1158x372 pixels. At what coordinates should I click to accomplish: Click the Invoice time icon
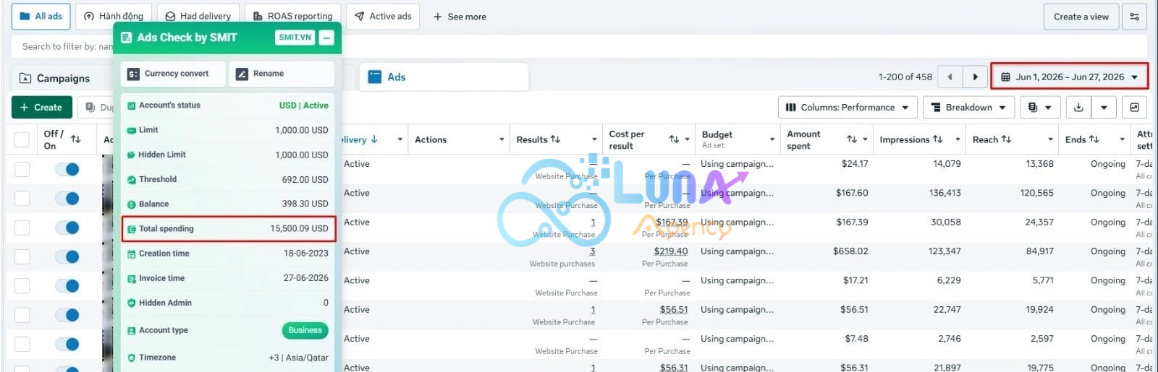click(131, 278)
